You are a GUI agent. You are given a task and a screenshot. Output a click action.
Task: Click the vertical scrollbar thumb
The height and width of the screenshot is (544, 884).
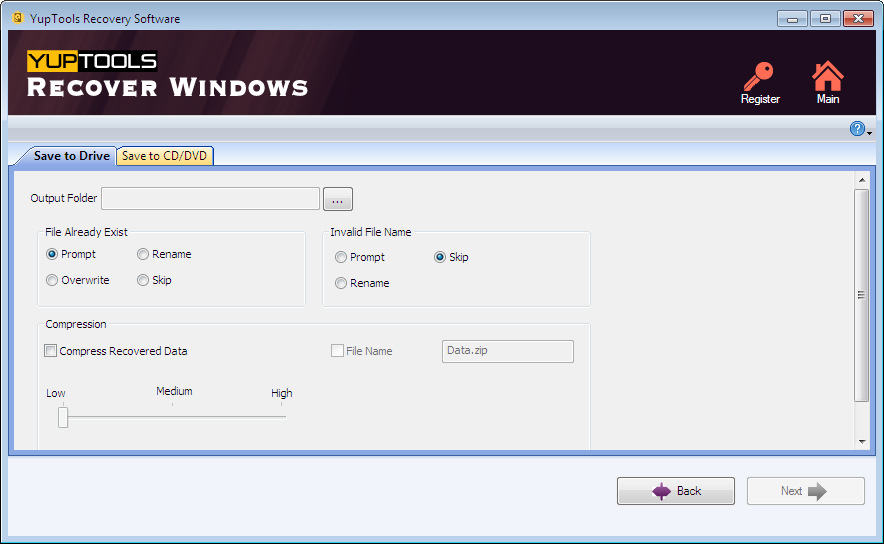861,295
